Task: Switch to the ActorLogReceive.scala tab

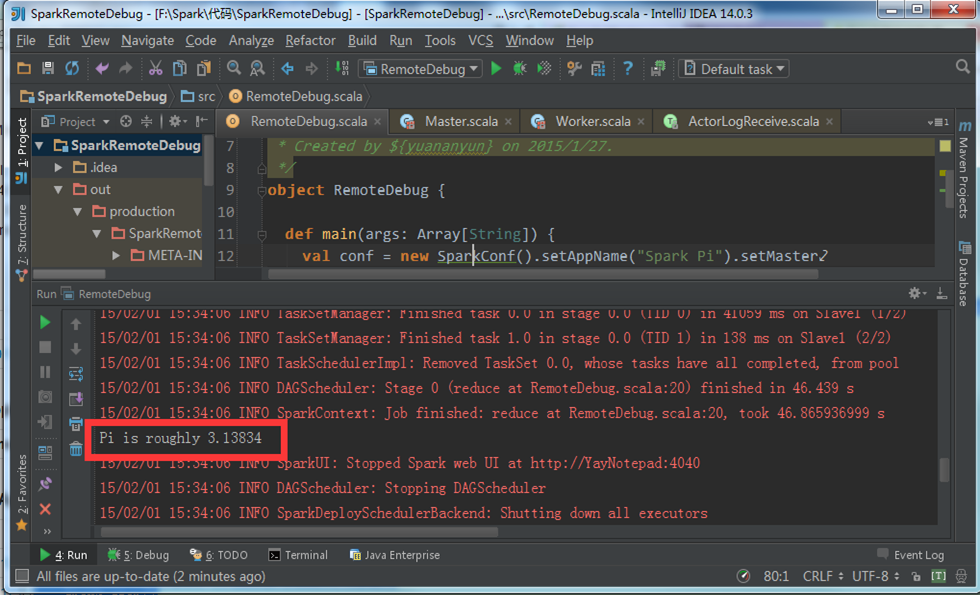Action: [x=745, y=121]
